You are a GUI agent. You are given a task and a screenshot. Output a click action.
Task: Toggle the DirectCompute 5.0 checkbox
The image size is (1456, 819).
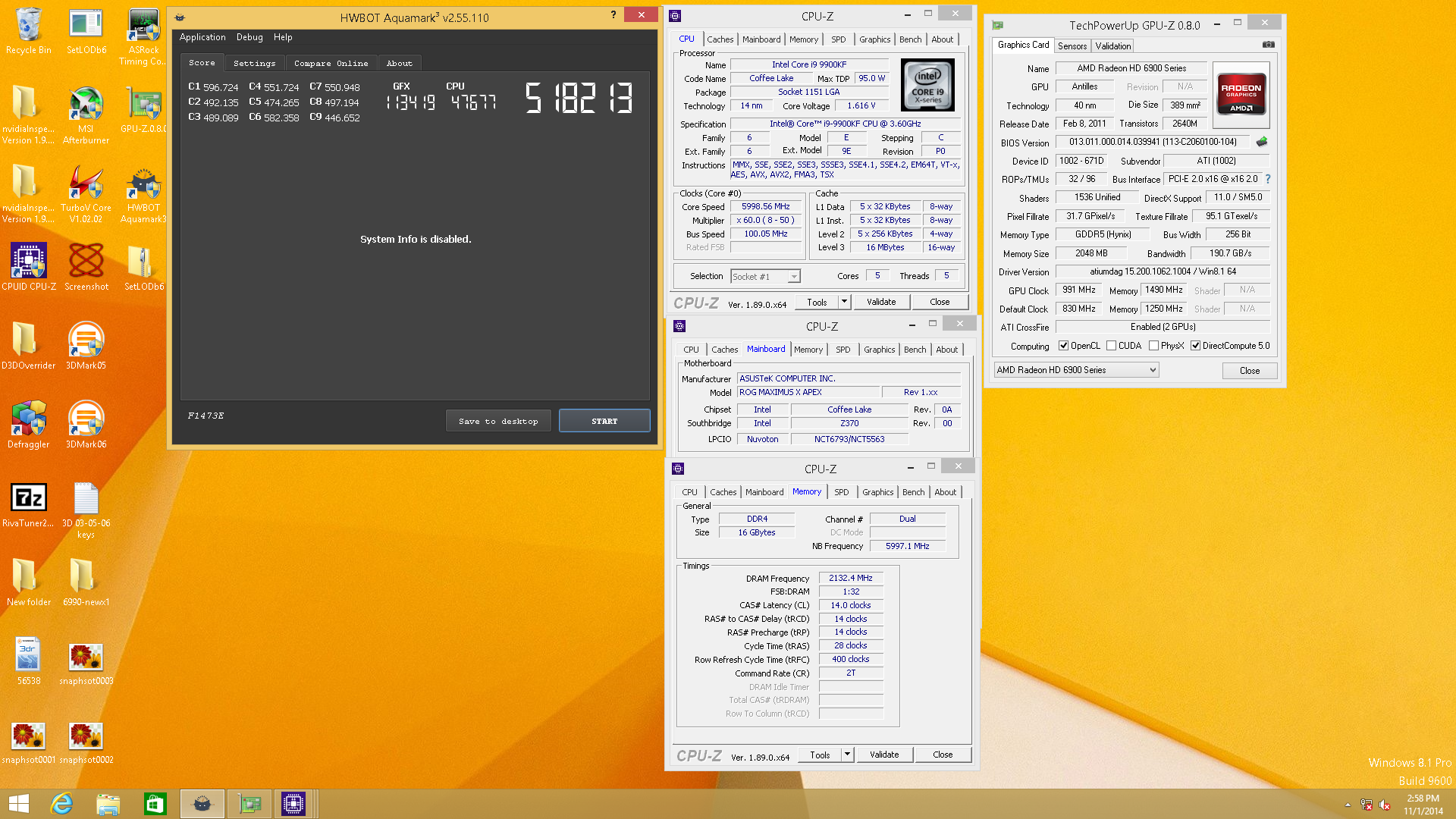pos(1195,346)
